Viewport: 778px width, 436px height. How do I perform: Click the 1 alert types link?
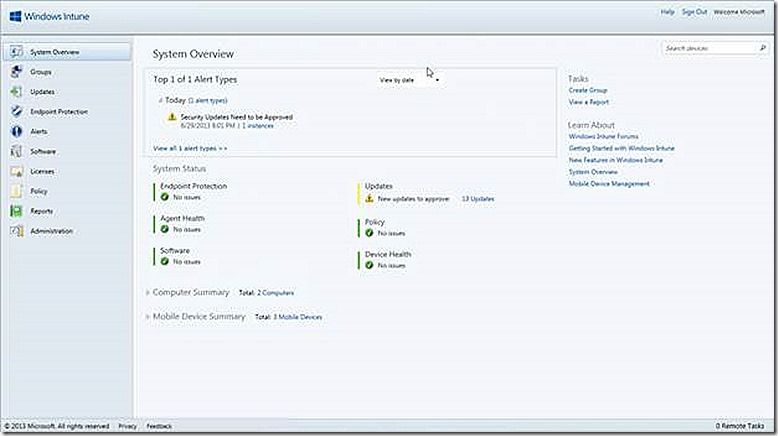[x=207, y=101]
